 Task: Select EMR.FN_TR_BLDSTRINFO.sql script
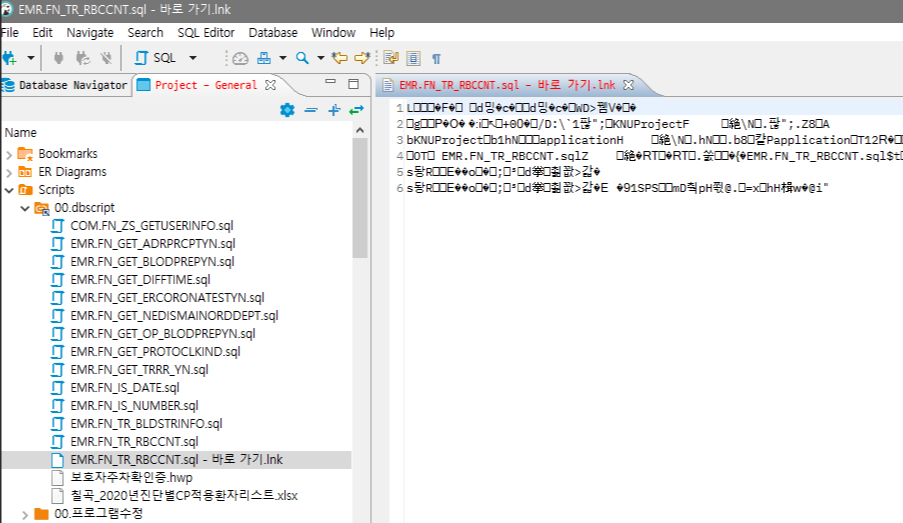(146, 423)
